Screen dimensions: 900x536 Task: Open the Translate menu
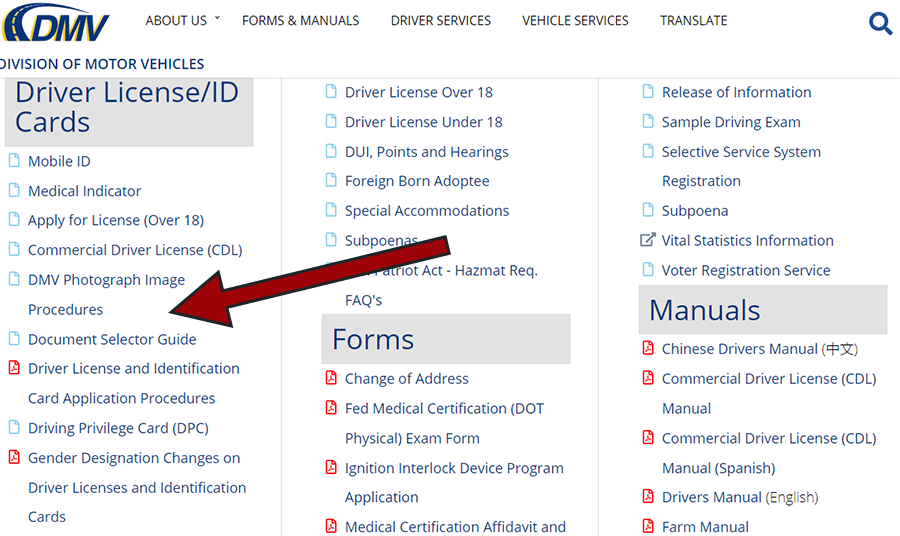pos(693,21)
